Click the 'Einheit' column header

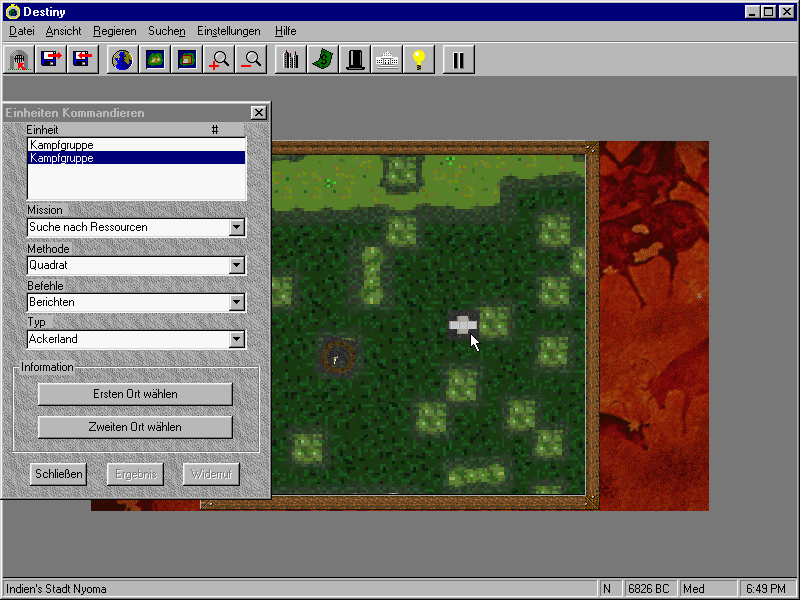pyautogui.click(x=42, y=130)
